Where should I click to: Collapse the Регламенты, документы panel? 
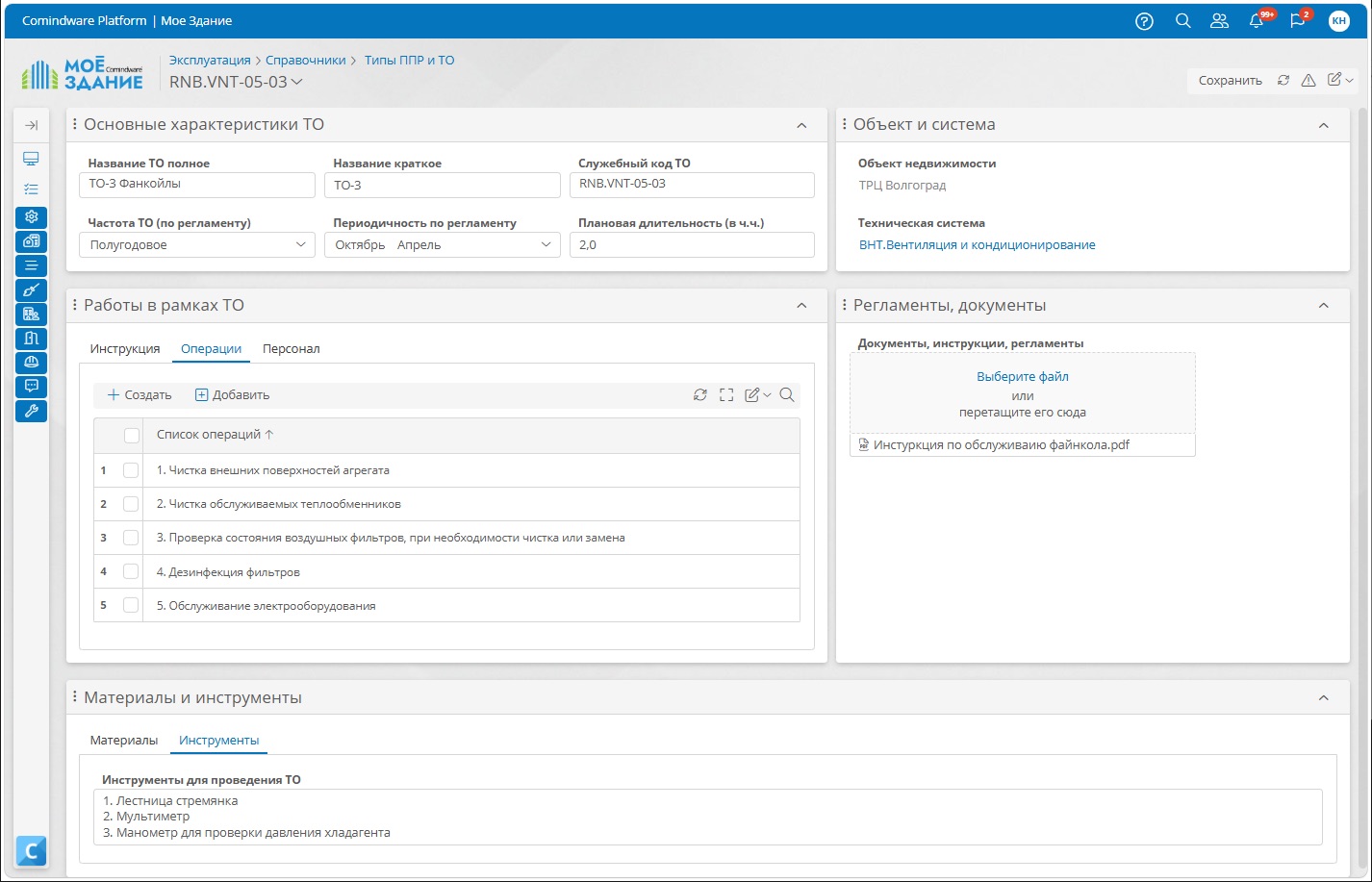tap(1324, 306)
